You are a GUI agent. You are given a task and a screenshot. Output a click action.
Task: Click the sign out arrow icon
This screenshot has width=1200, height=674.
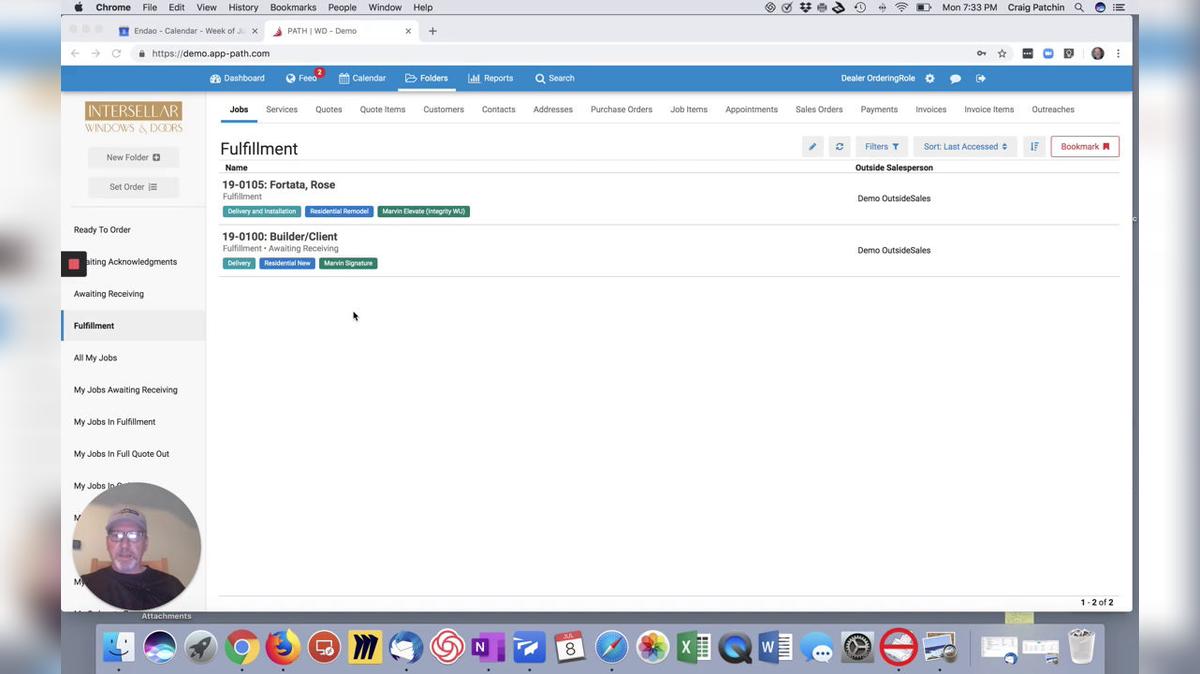(x=981, y=78)
